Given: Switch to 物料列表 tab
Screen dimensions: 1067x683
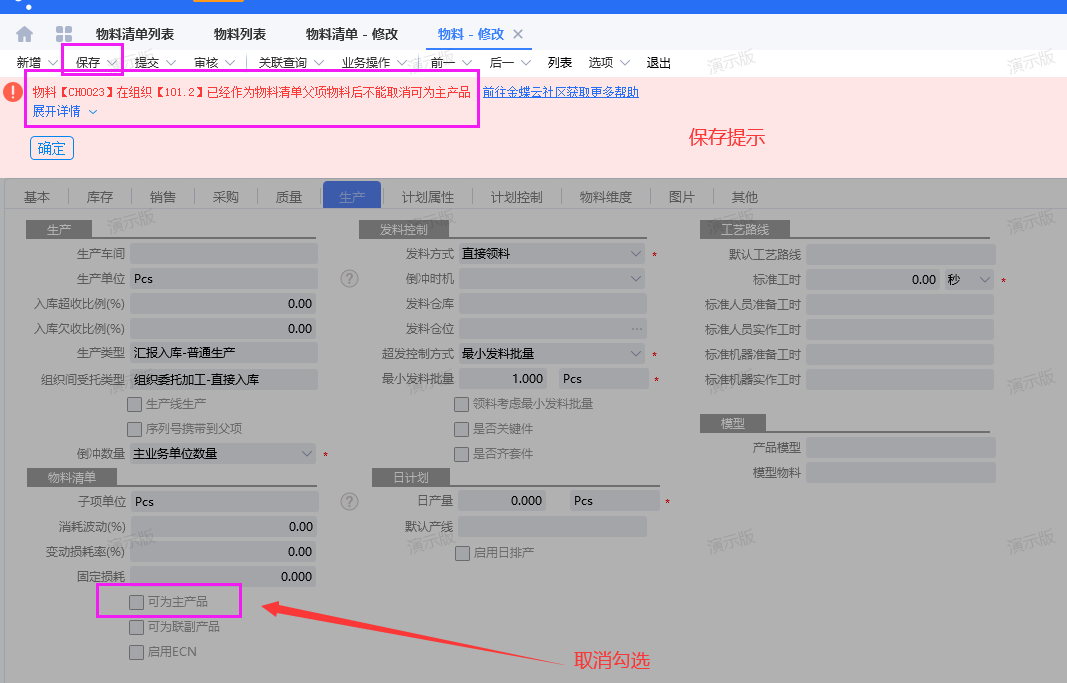Looking at the screenshot, I should 240,34.
